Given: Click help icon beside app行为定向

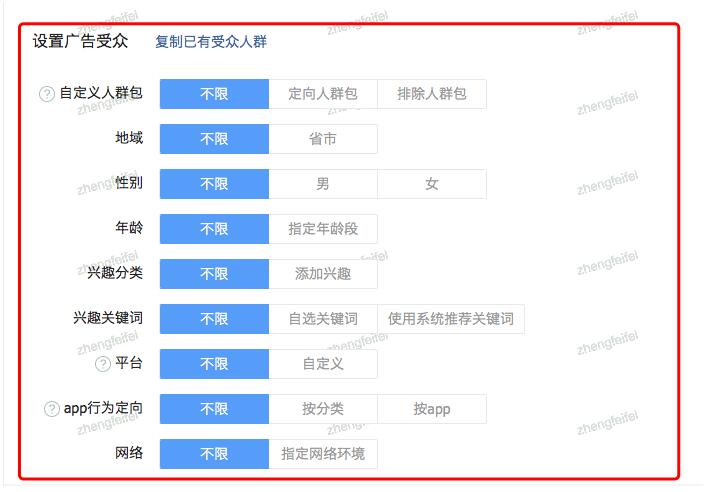Looking at the screenshot, I should 52,409.
